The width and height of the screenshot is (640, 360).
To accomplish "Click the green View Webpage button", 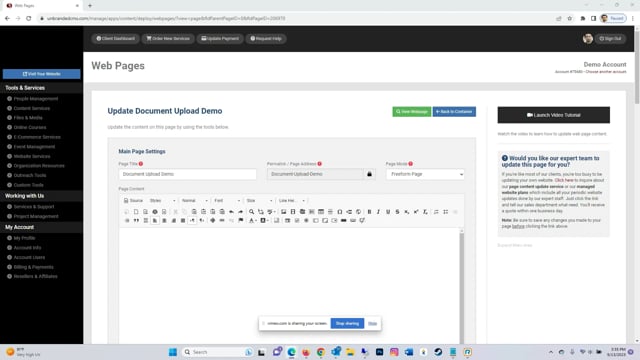I will 411,111.
